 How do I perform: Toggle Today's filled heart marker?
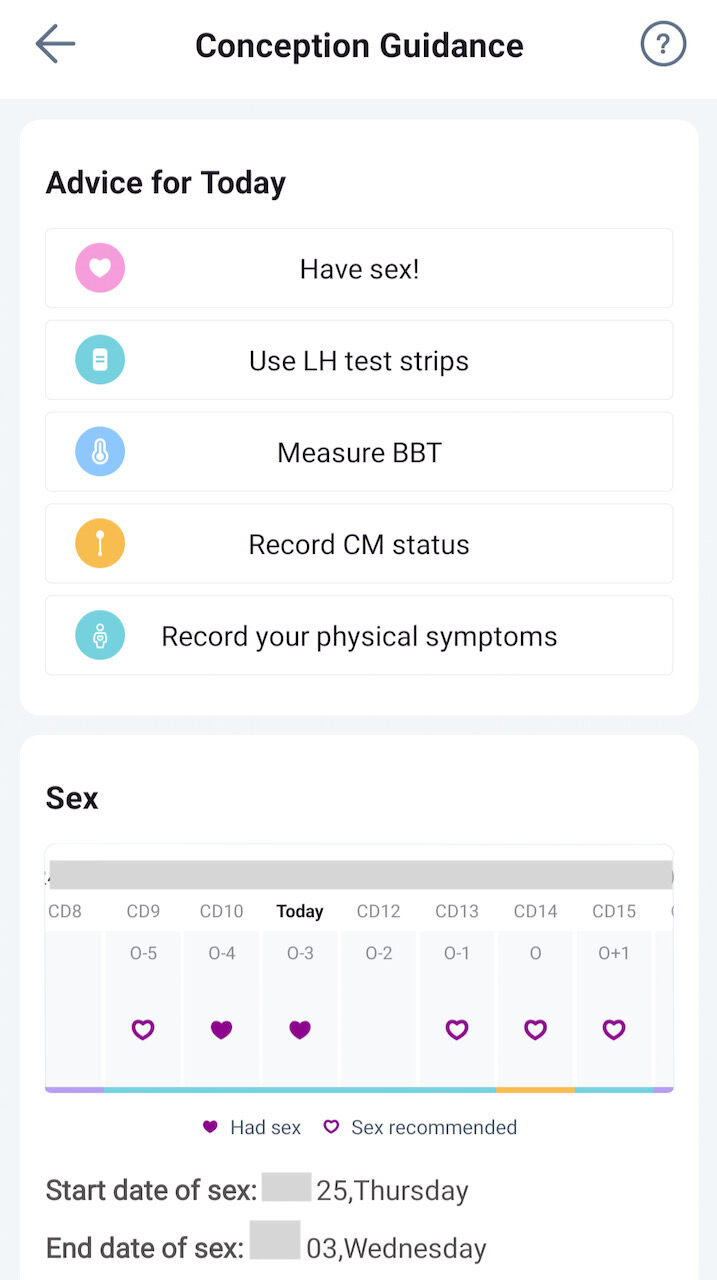[x=300, y=1029]
